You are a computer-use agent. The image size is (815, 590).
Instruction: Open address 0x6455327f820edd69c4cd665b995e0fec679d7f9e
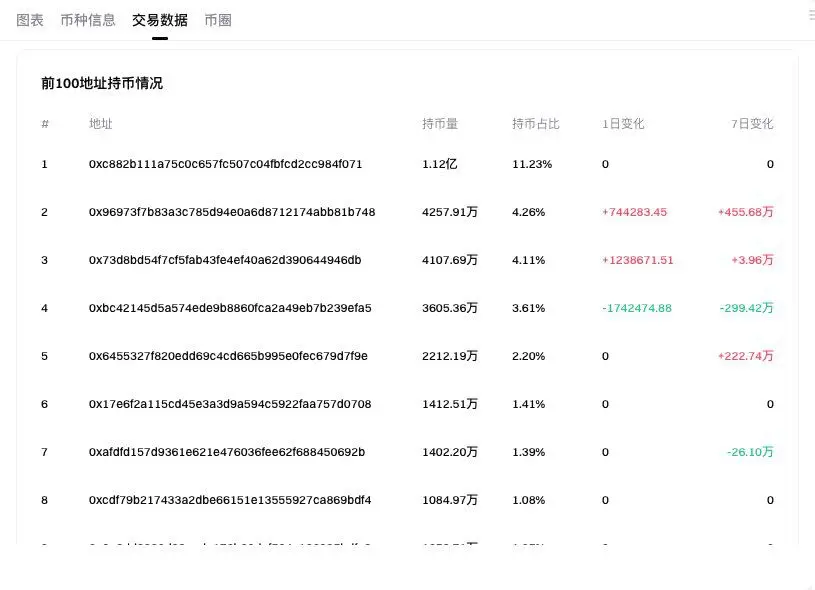[228, 356]
